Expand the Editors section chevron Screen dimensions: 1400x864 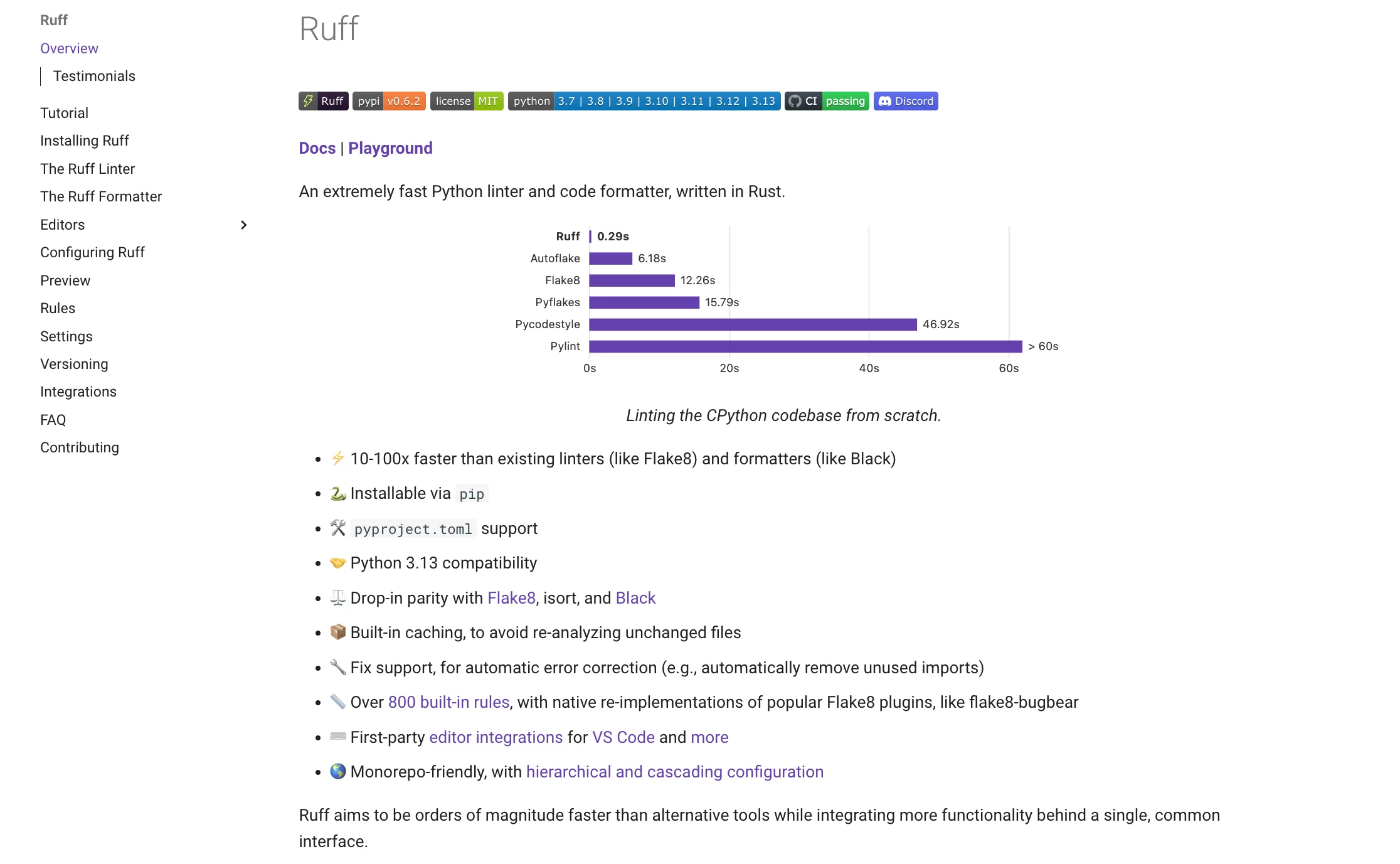243,225
